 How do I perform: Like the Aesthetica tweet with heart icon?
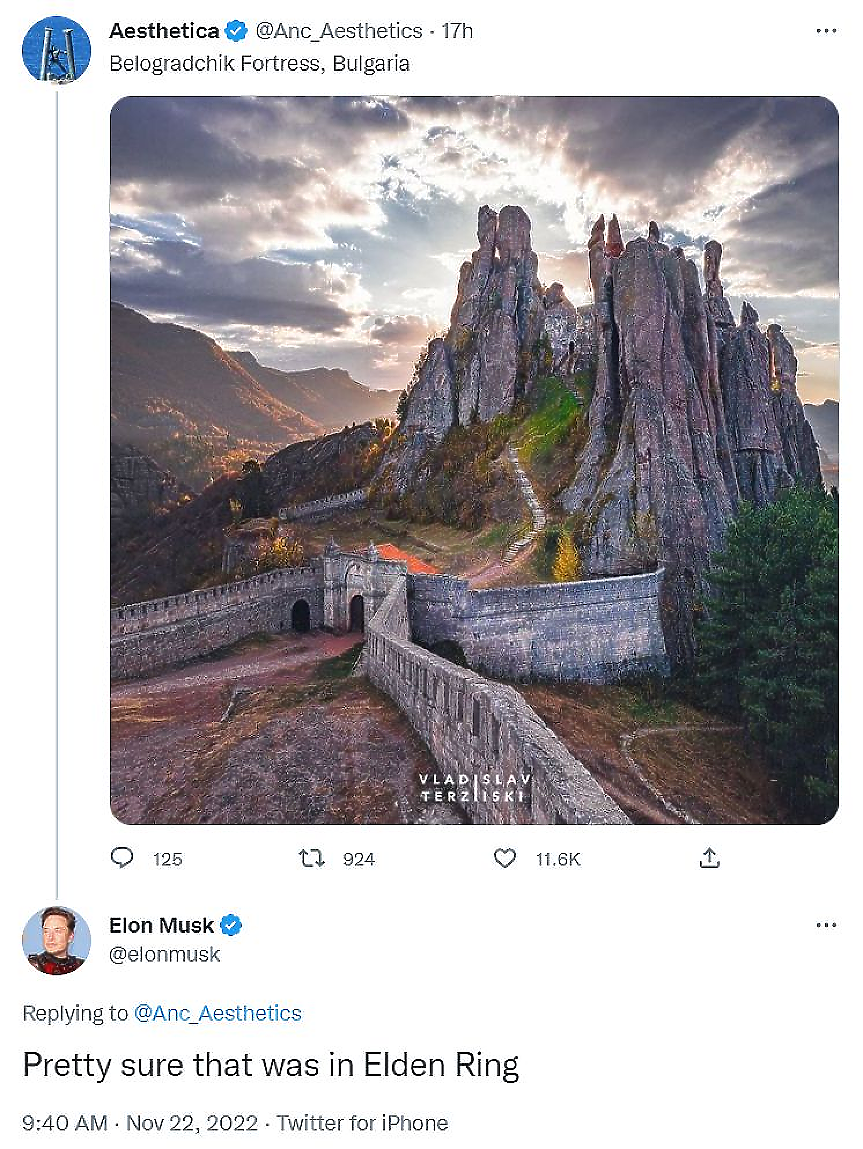click(x=506, y=858)
